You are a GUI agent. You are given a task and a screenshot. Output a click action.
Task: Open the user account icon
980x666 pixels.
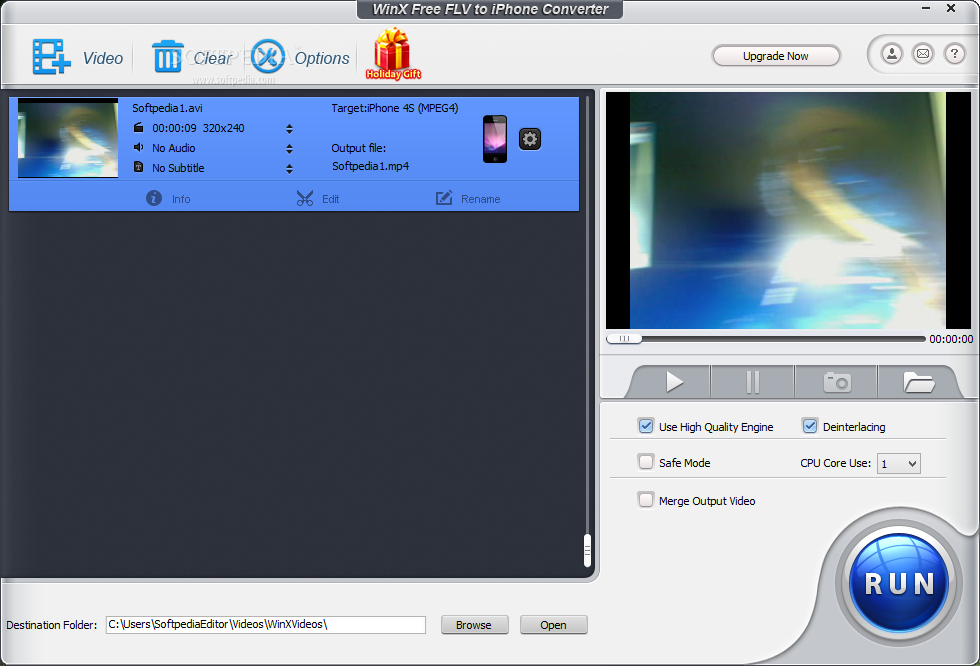pos(892,54)
